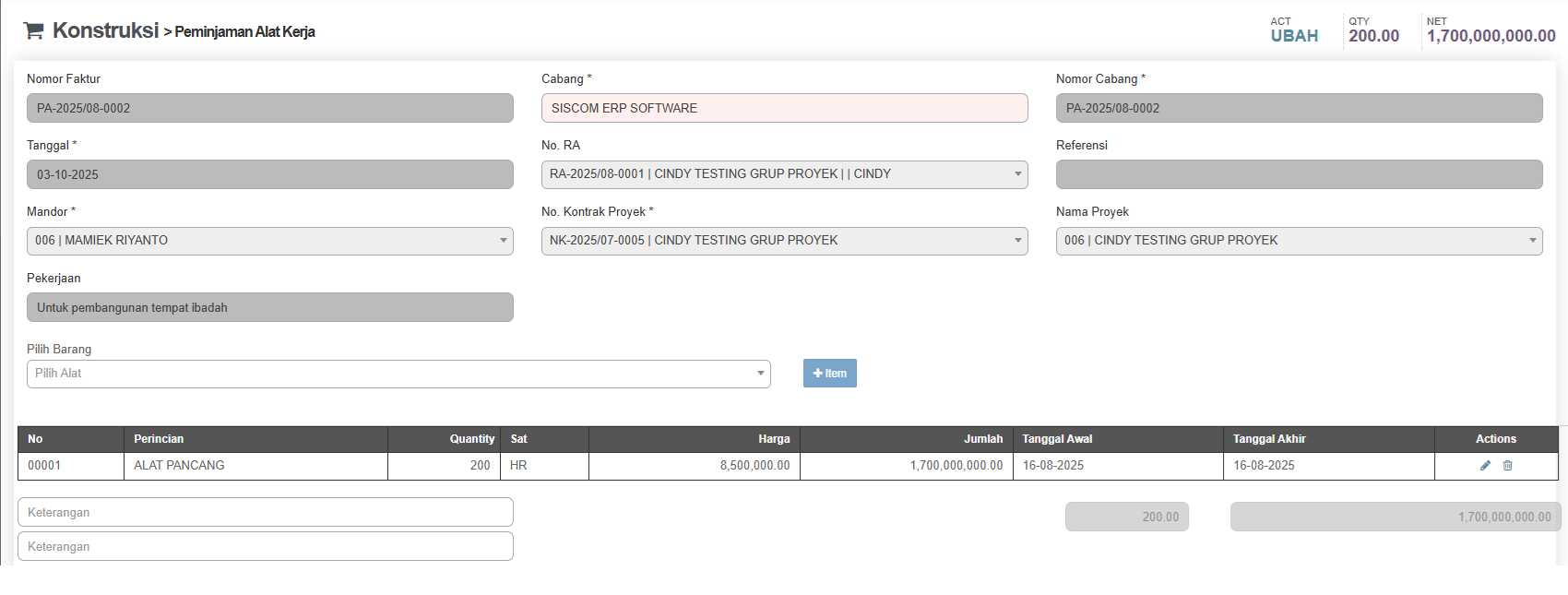Click the add Item button
The width and height of the screenshot is (1568, 595).
[x=829, y=374]
